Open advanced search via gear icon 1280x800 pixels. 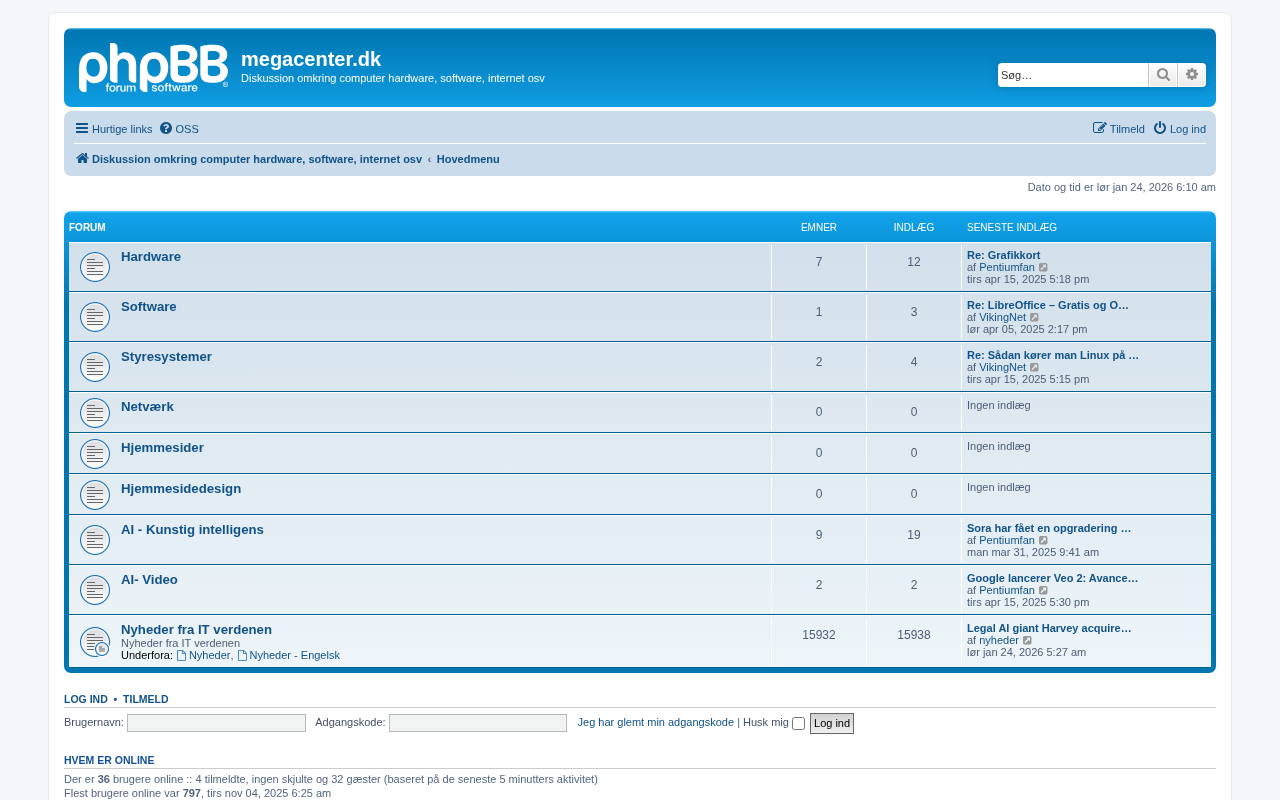pyautogui.click(x=1192, y=75)
